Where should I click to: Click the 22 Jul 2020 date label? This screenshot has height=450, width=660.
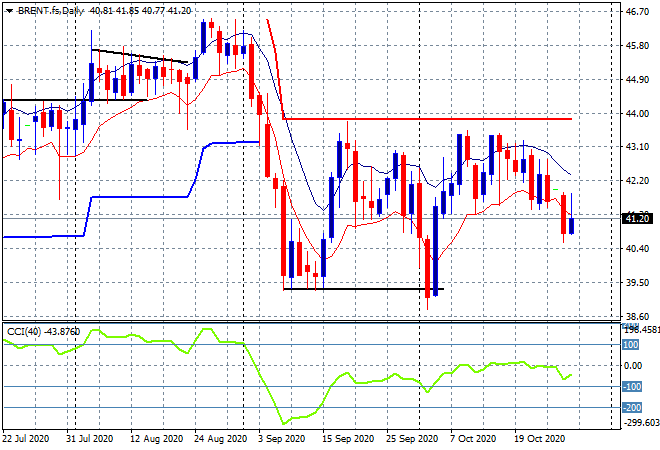click(26, 439)
